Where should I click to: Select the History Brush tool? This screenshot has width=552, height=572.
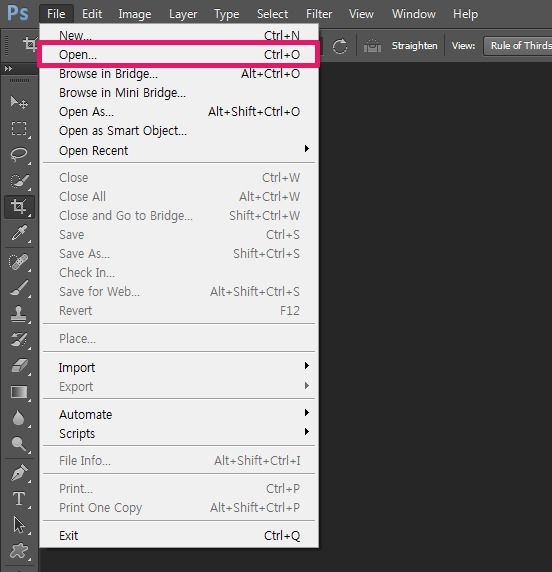[19, 340]
